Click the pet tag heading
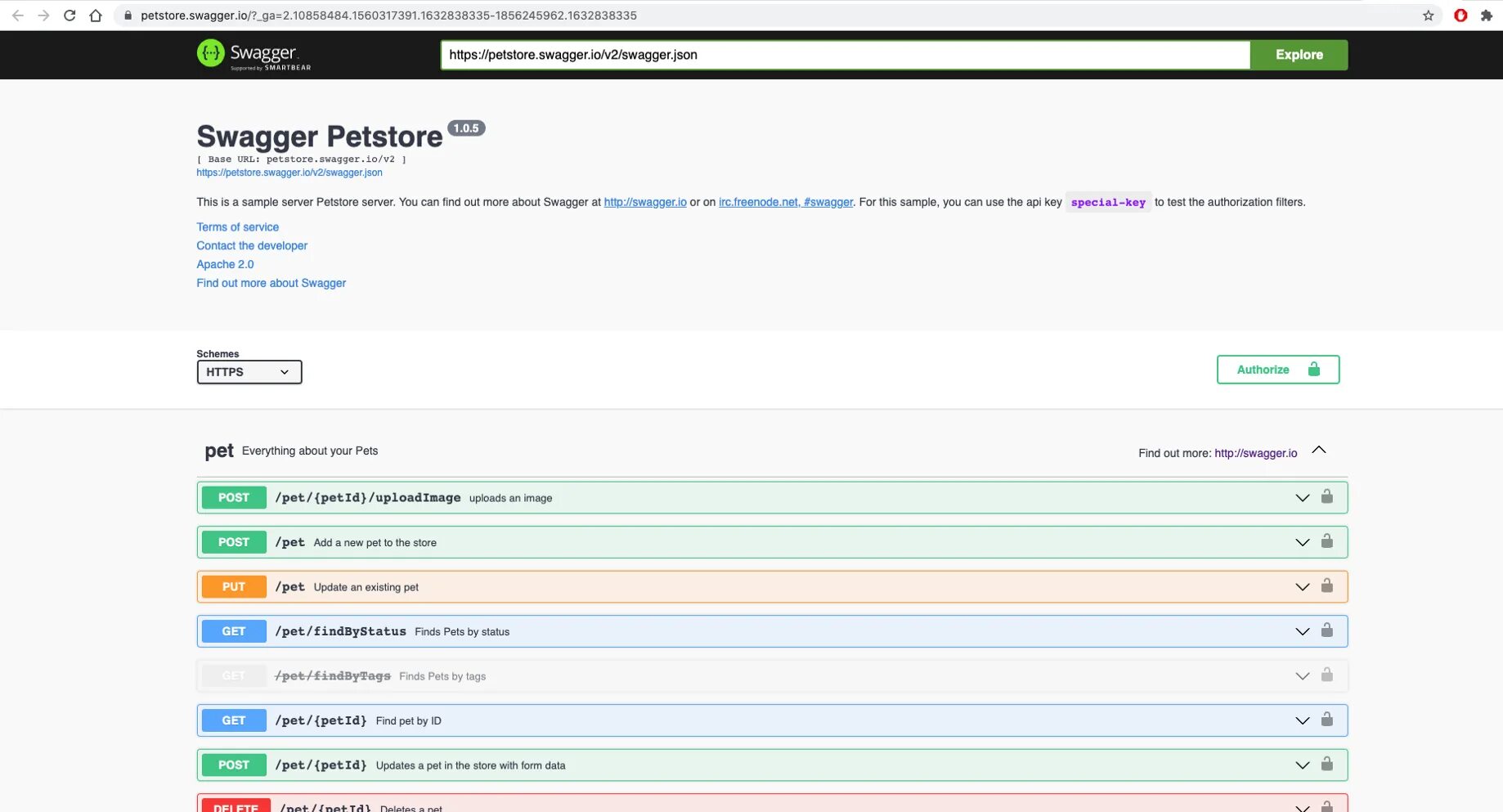1503x812 pixels. [219, 451]
